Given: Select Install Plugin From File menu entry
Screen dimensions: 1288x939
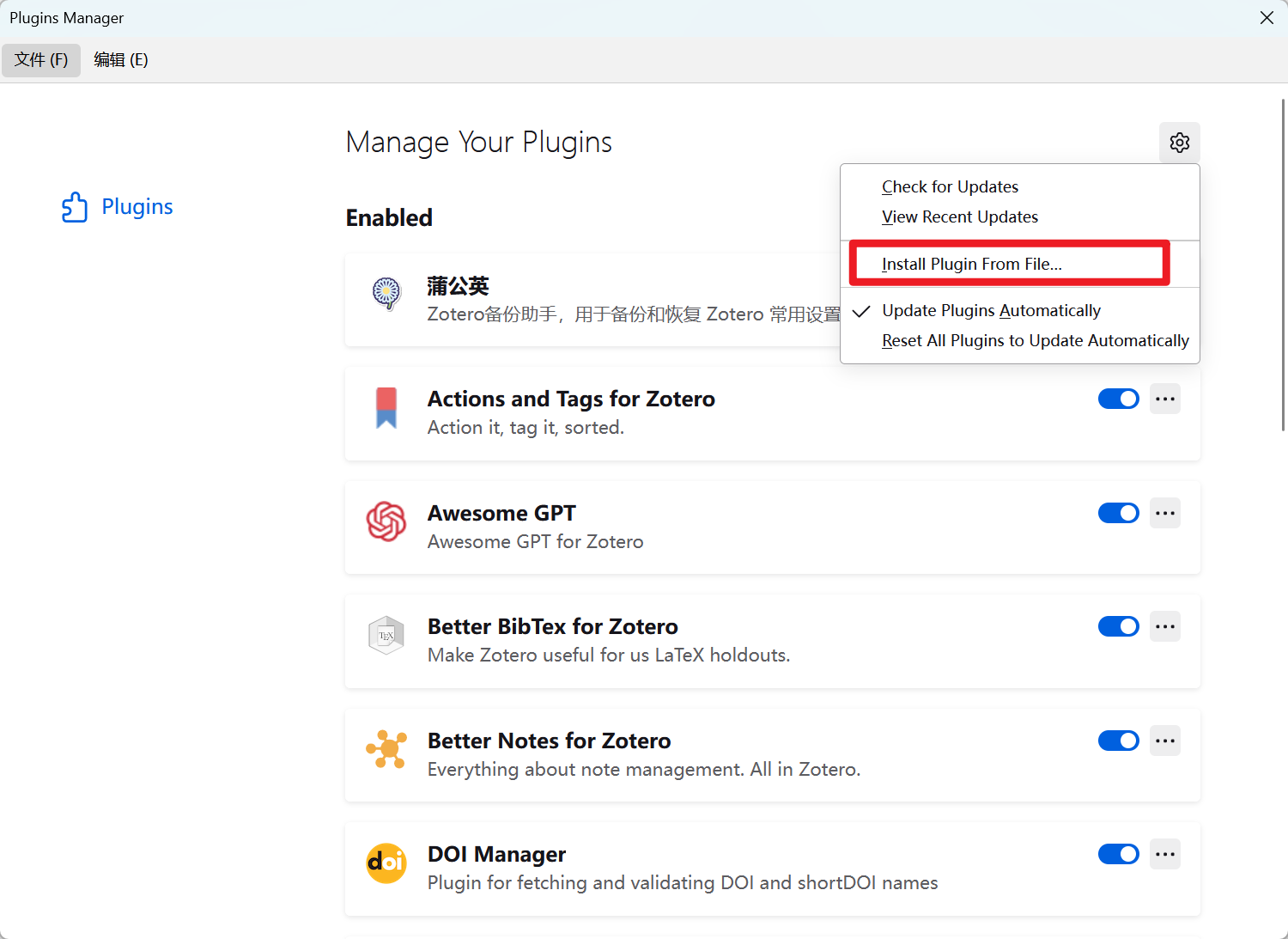Looking at the screenshot, I should tap(971, 264).
